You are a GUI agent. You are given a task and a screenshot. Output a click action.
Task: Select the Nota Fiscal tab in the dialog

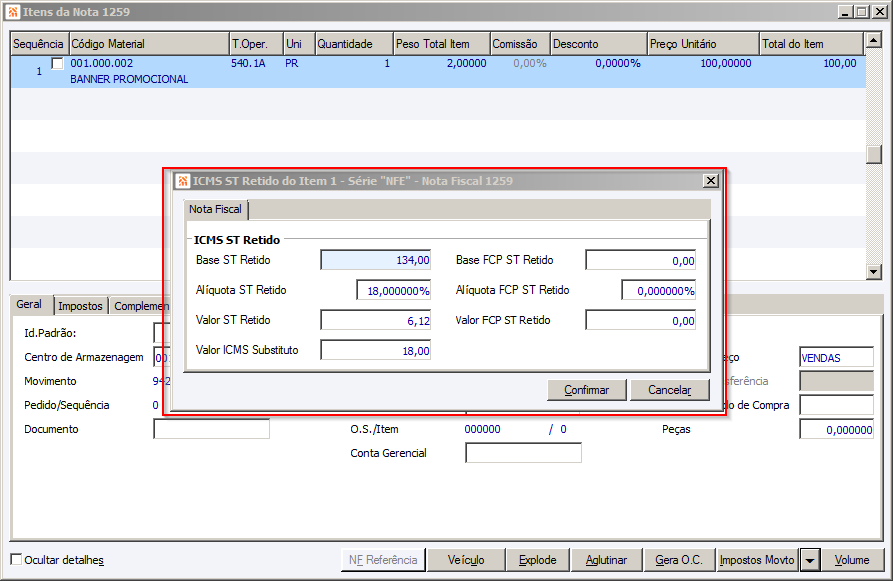point(215,209)
